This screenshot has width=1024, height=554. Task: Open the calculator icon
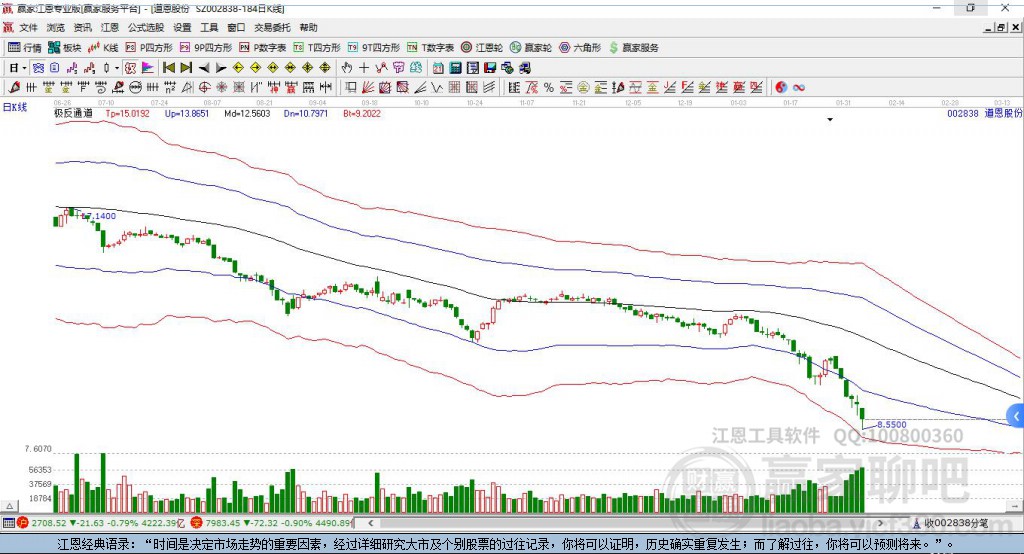455,68
